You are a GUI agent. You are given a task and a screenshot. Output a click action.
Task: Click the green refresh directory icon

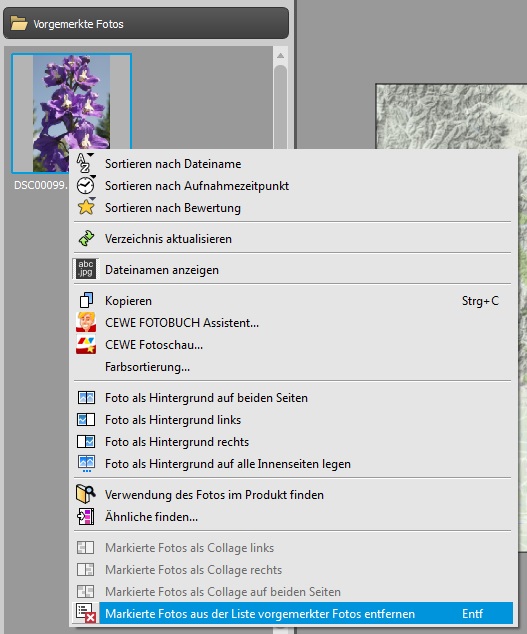[86, 239]
